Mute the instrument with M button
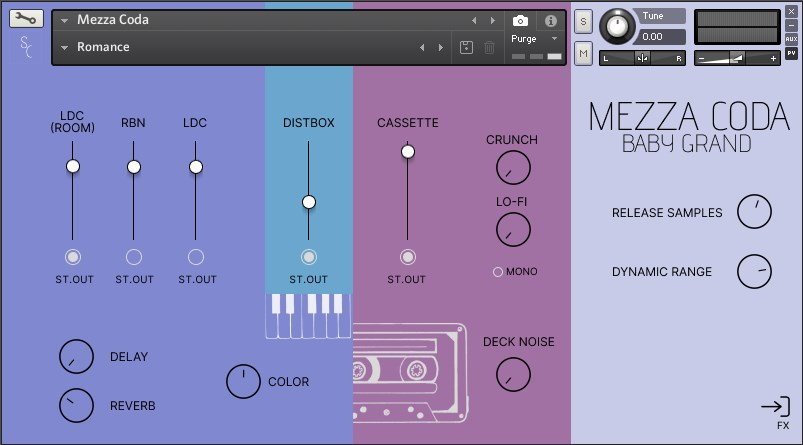Viewport: 803px width, 445px height. click(584, 52)
